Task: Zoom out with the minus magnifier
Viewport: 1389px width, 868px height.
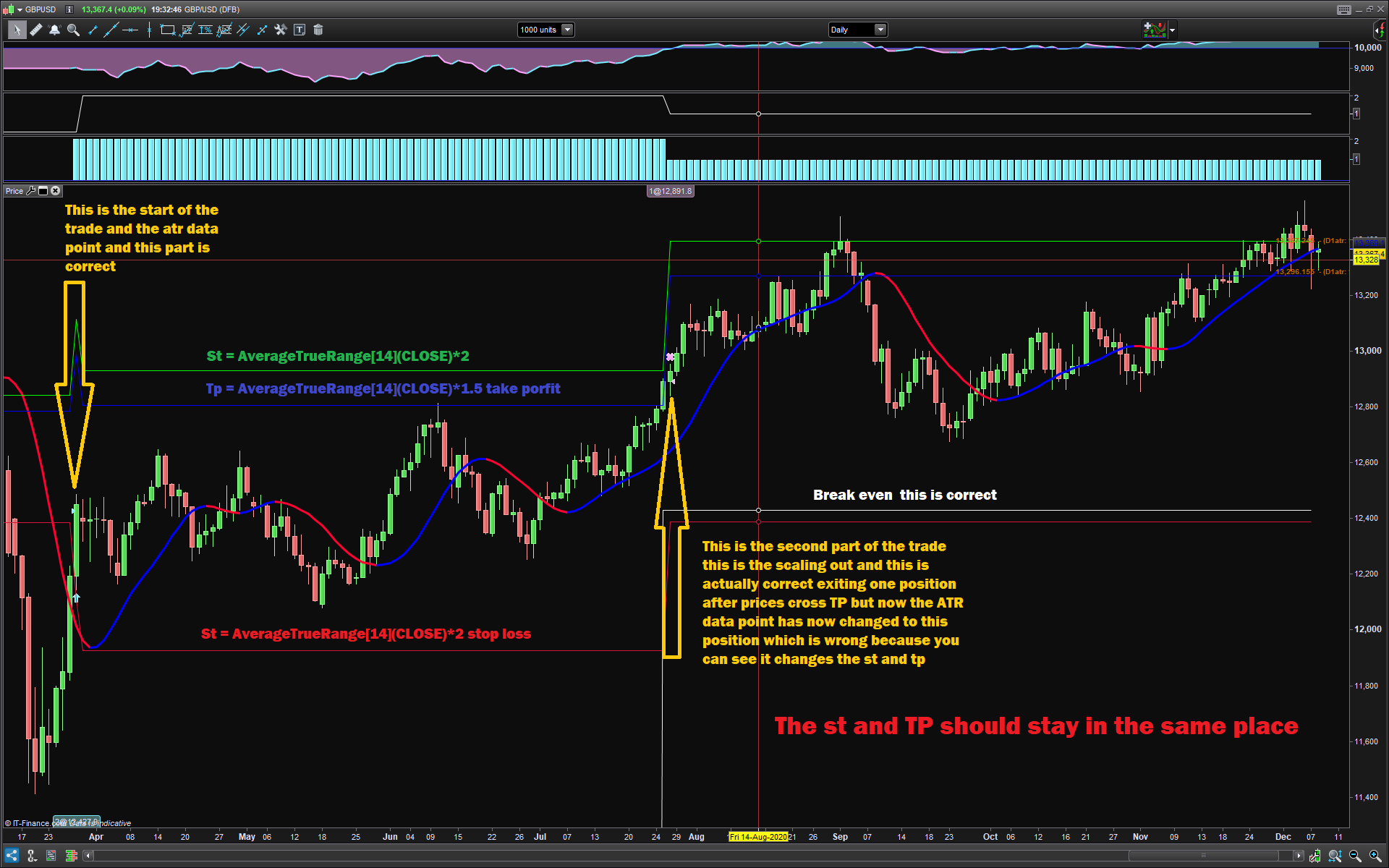Action: [1355, 856]
